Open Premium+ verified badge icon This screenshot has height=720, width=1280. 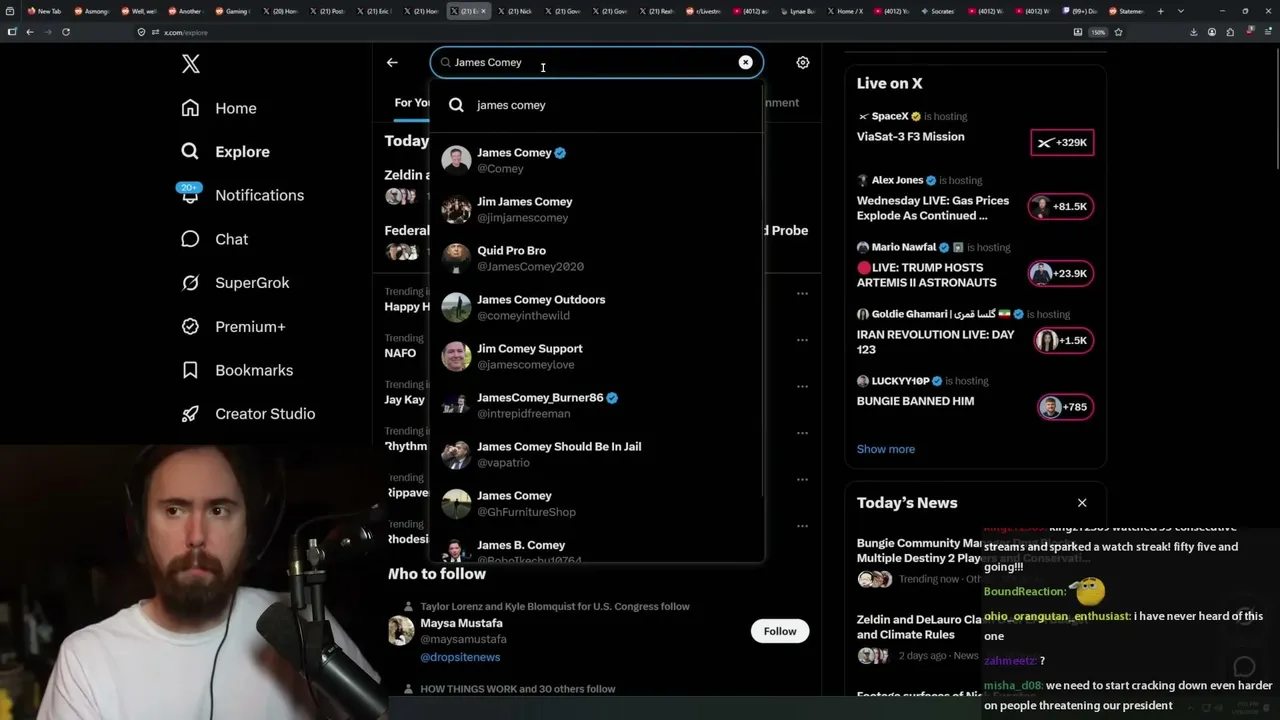point(190,326)
